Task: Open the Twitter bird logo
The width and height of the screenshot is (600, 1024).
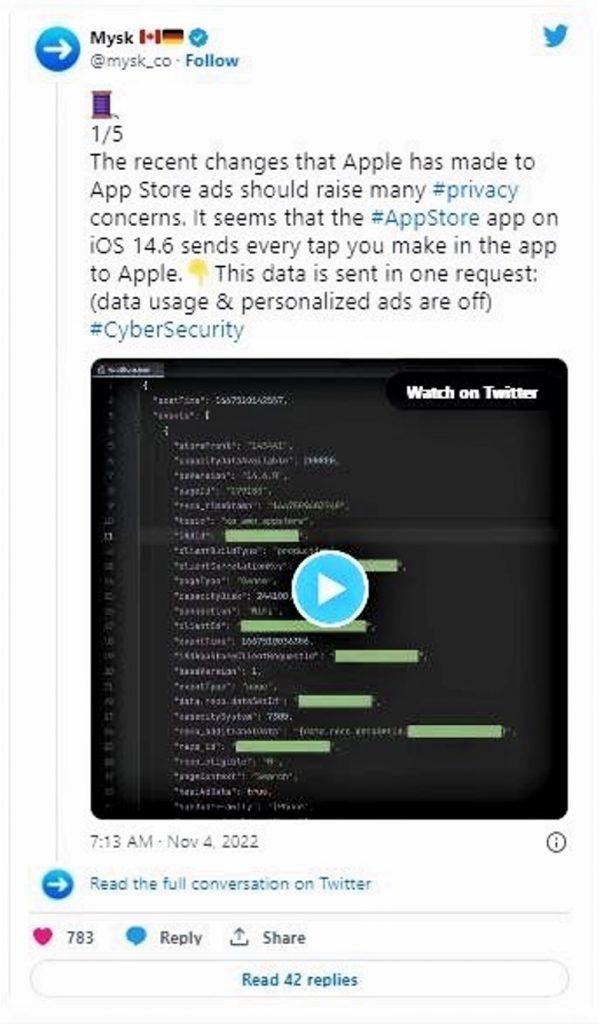Action: pos(556,36)
